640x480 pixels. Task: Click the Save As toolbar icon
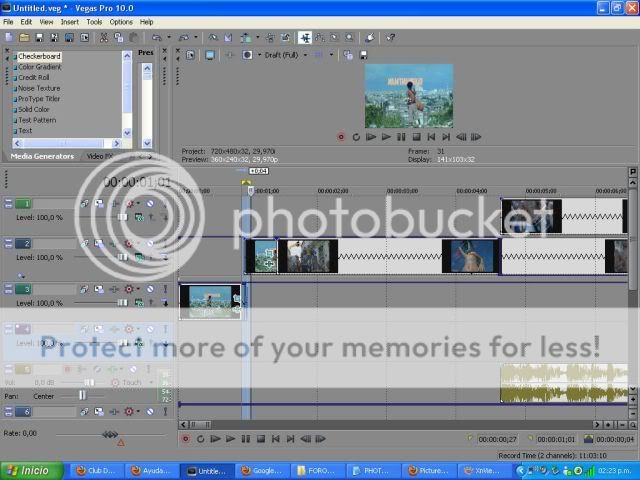click(54, 38)
